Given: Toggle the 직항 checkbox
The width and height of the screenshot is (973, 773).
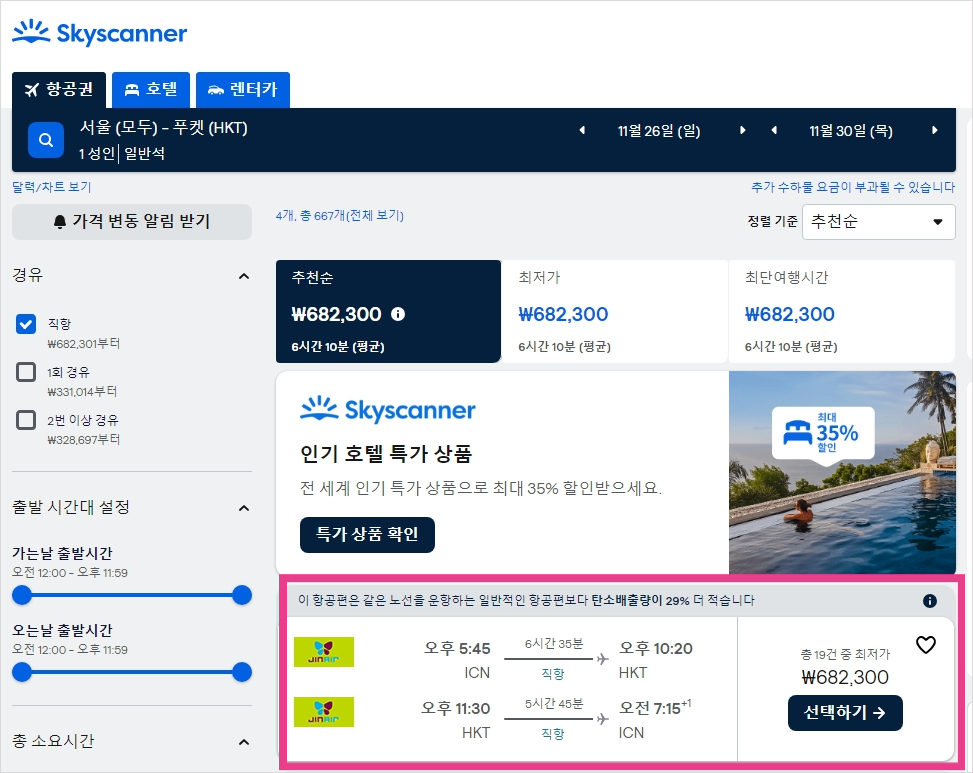Looking at the screenshot, I should click(x=26, y=324).
